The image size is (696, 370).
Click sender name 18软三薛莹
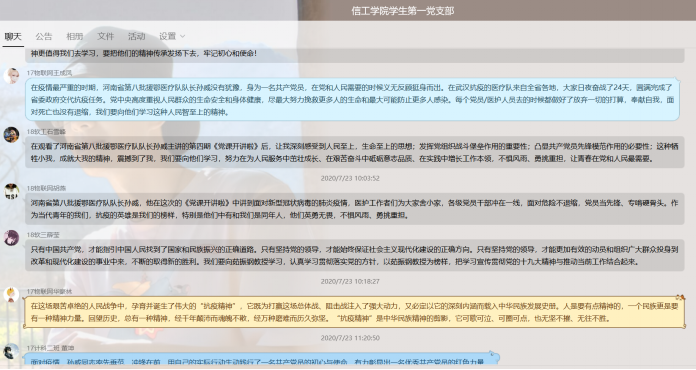(43, 235)
